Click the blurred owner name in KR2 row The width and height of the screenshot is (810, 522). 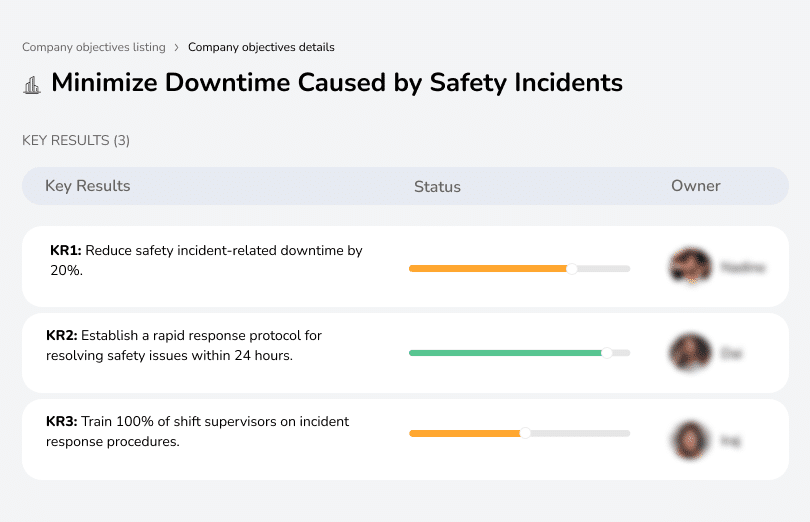pyautogui.click(x=731, y=354)
